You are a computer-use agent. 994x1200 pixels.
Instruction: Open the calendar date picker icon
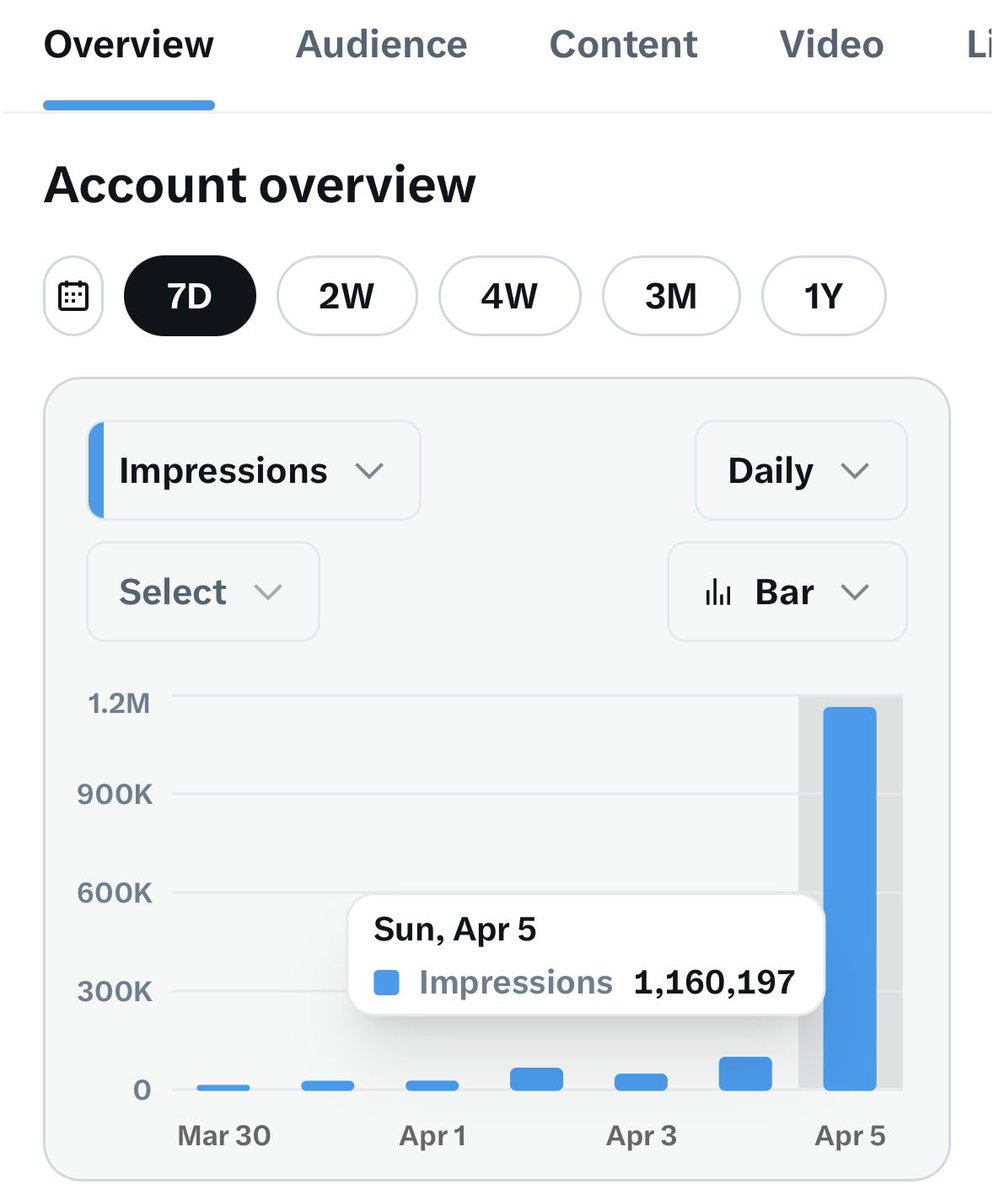tap(74, 296)
